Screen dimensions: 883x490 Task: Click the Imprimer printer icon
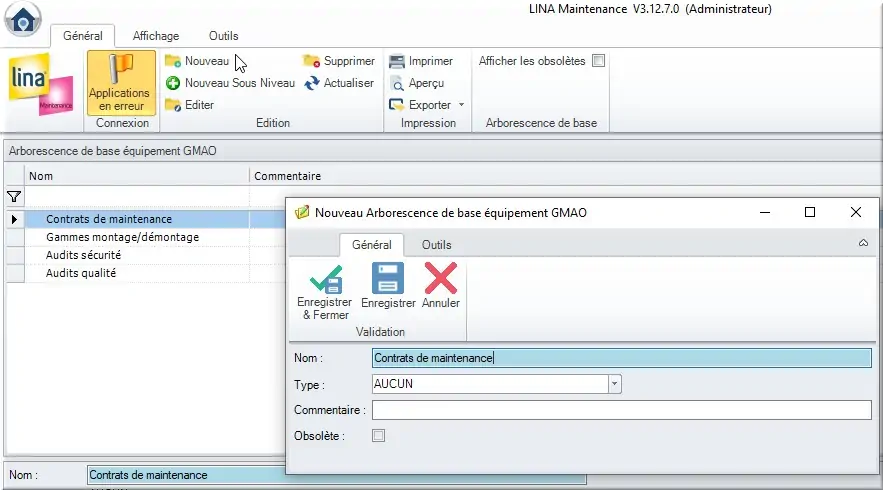tap(397, 61)
